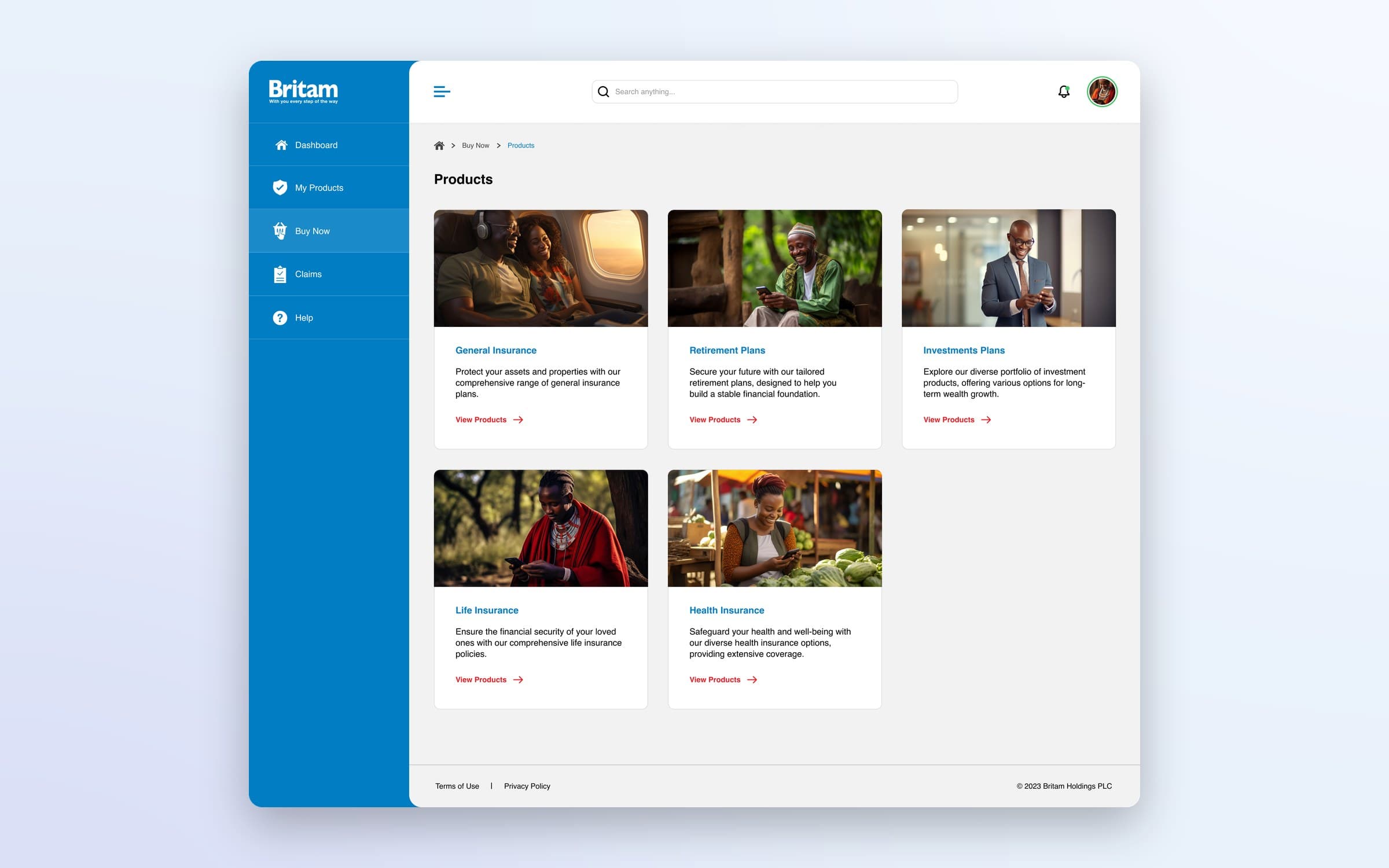
Task: Click the Claims clipboard icon
Action: 280,274
